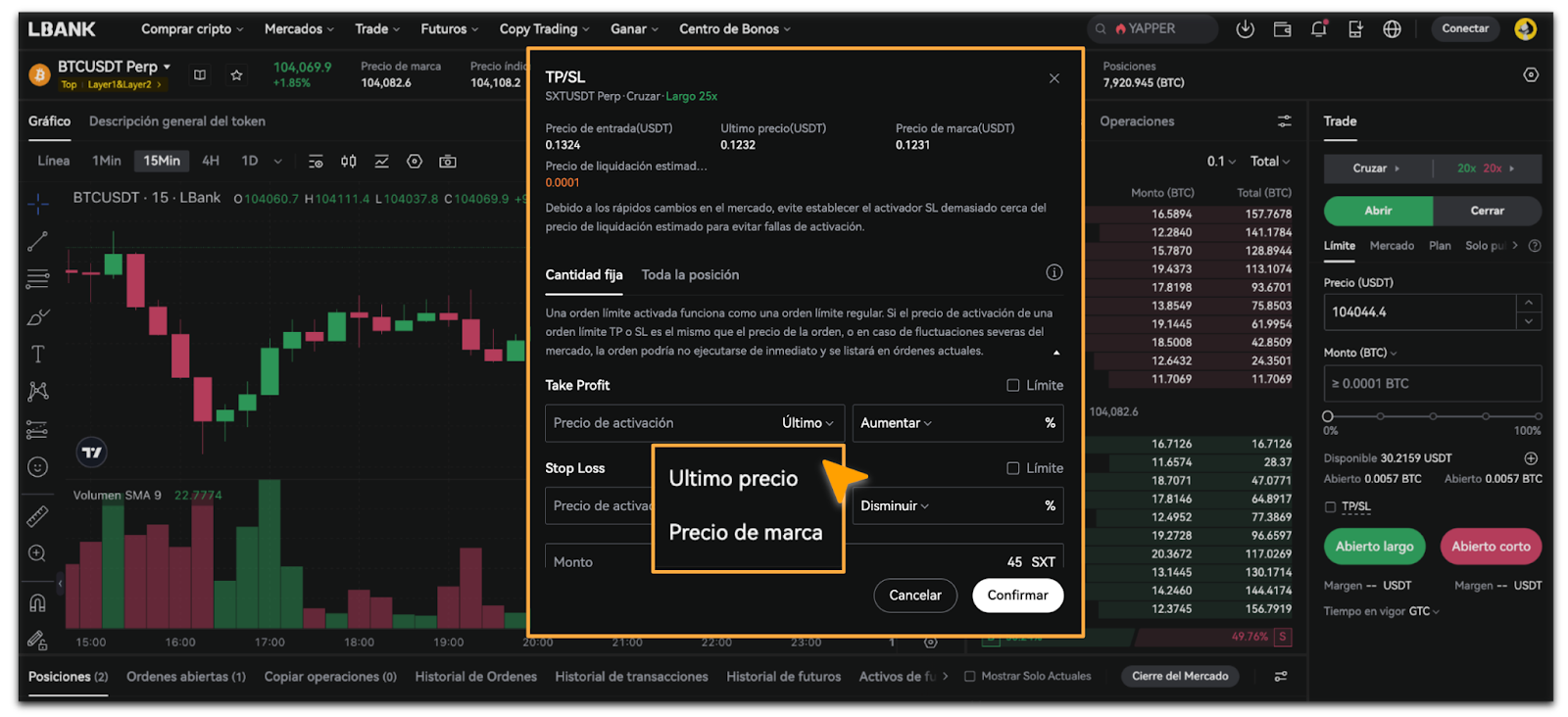Screen dimensions: 1568x717
Task: Enable Límite checkbox for Stop Loss
Action: [1013, 468]
